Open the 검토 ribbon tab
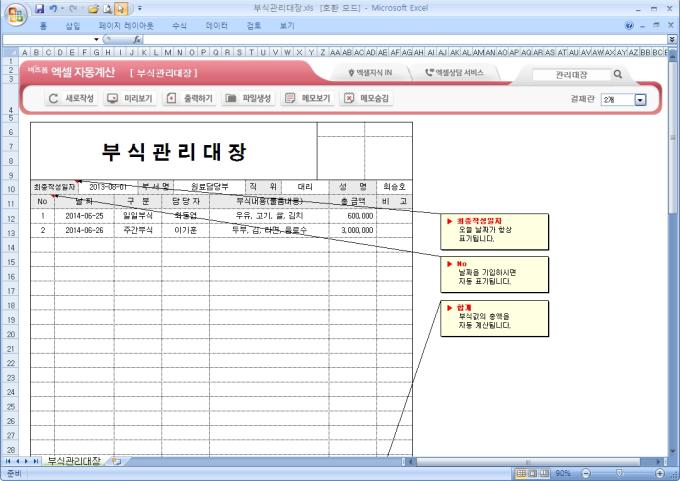680x481 pixels. 254,26
